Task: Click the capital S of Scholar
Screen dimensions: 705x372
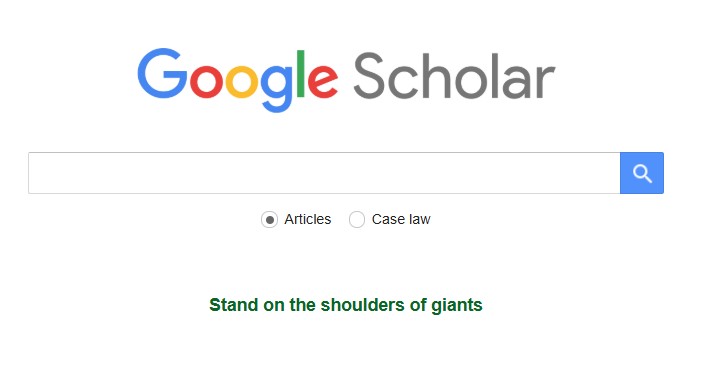Action: (x=369, y=76)
